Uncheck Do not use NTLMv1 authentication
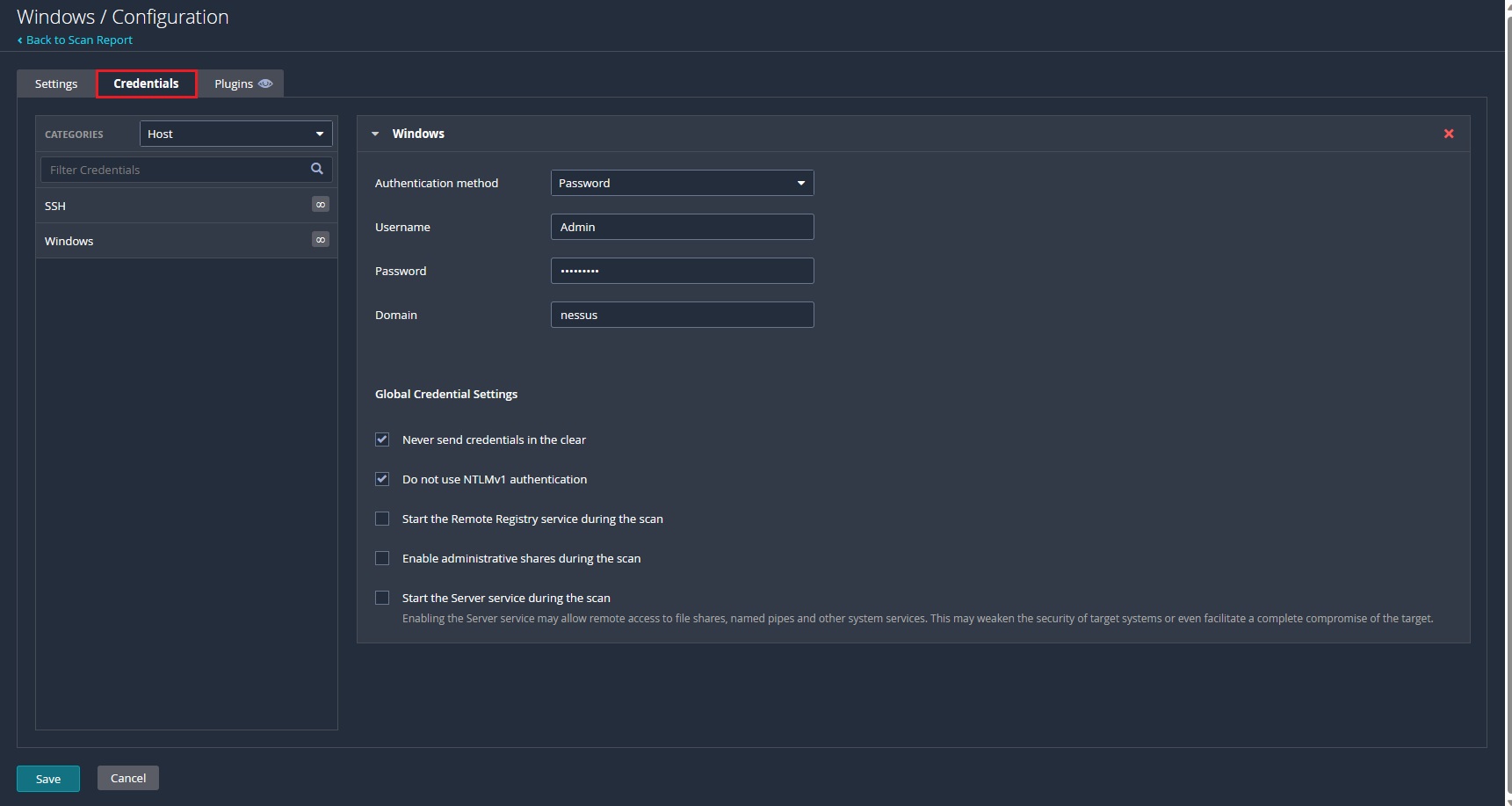1512x806 pixels. pyautogui.click(x=382, y=479)
